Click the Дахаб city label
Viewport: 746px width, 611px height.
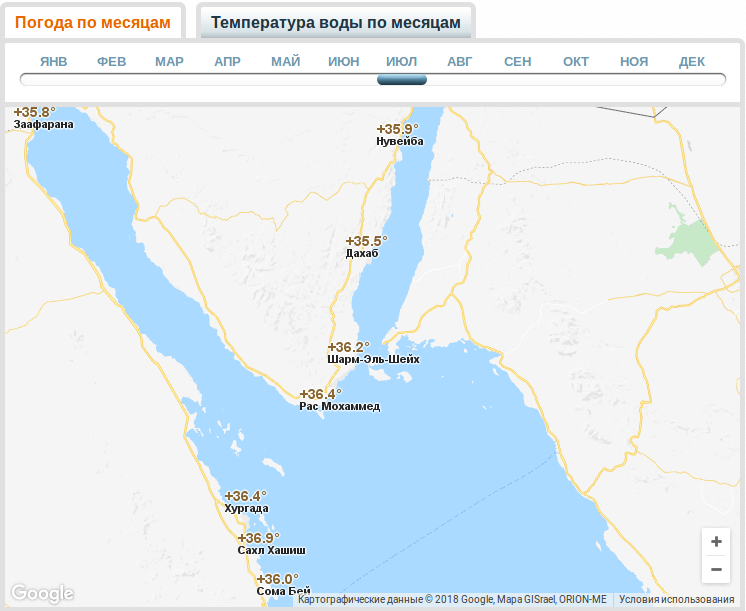click(x=362, y=253)
